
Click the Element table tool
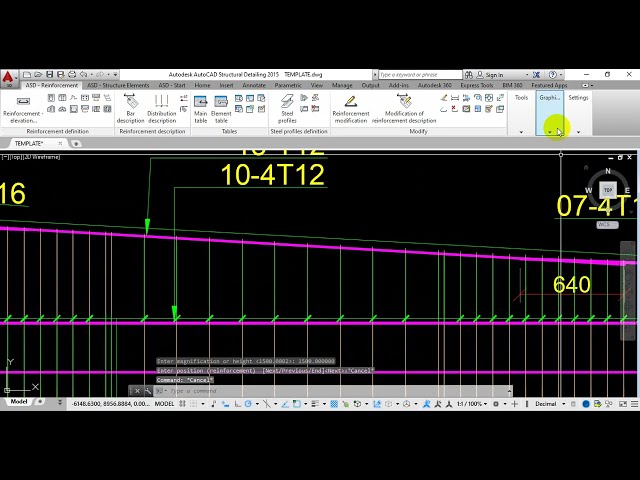[x=221, y=109]
